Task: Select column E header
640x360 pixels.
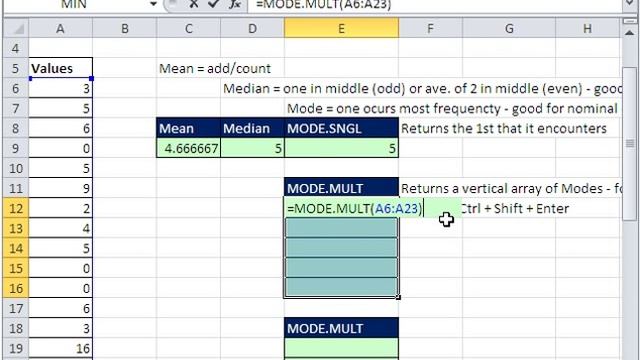Action: pos(341,29)
